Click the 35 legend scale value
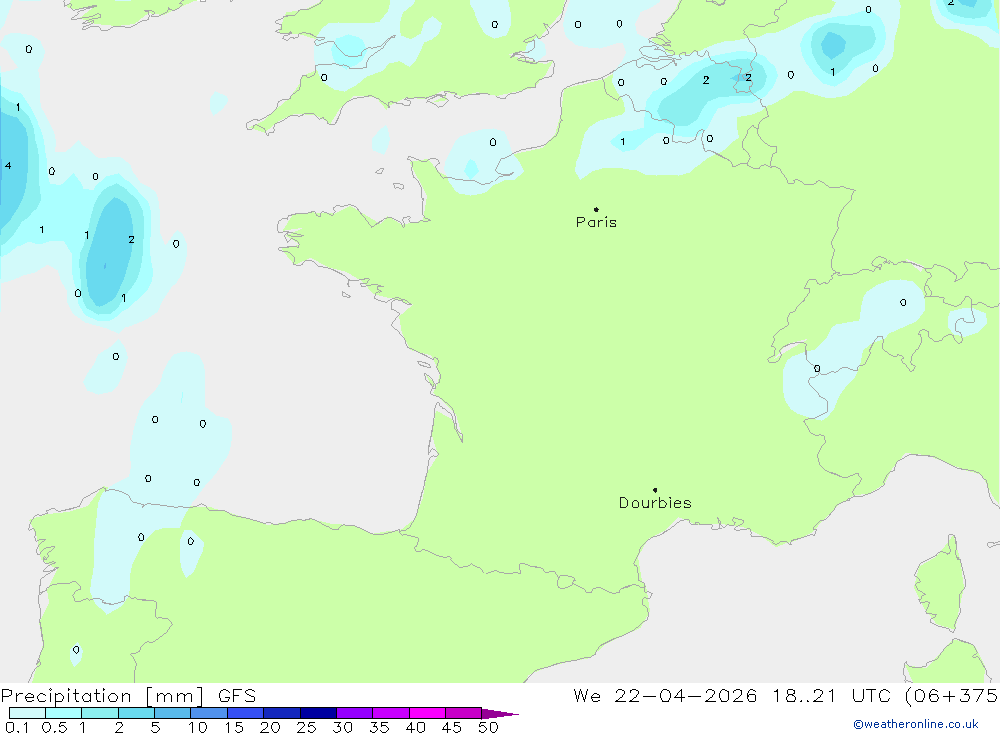Image resolution: width=1000 pixels, height=733 pixels. pyautogui.click(x=379, y=727)
